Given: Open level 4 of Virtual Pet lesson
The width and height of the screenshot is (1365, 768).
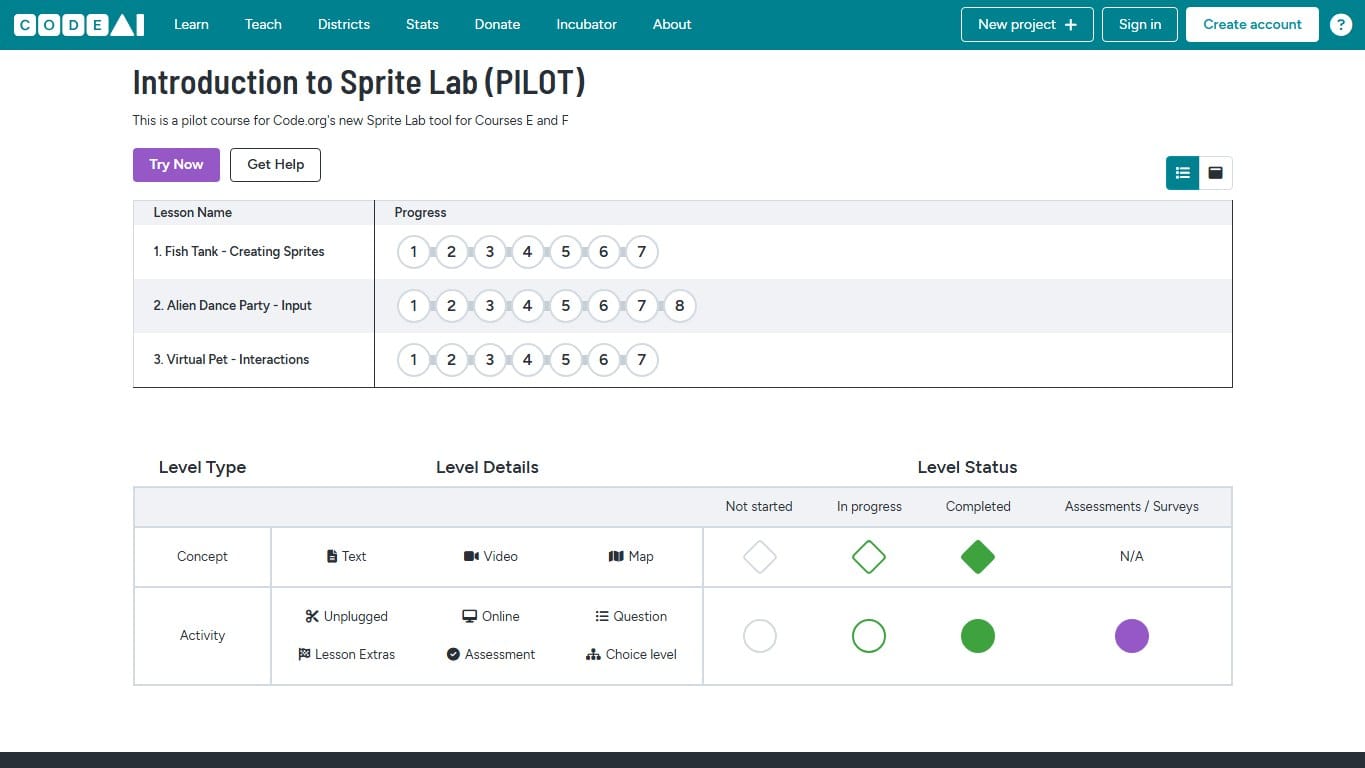Looking at the screenshot, I should click(528, 360).
